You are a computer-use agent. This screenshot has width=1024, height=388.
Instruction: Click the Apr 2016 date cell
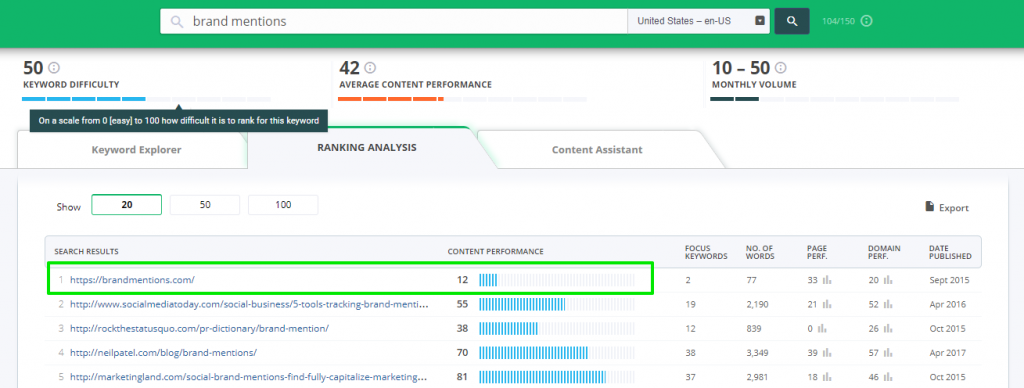coord(948,304)
